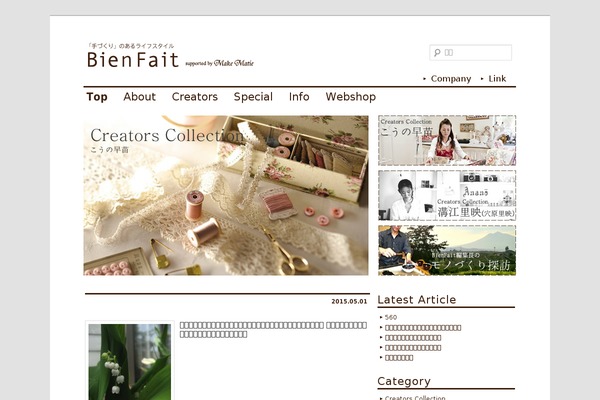Click the lily of the valley thumbnail

(130, 362)
